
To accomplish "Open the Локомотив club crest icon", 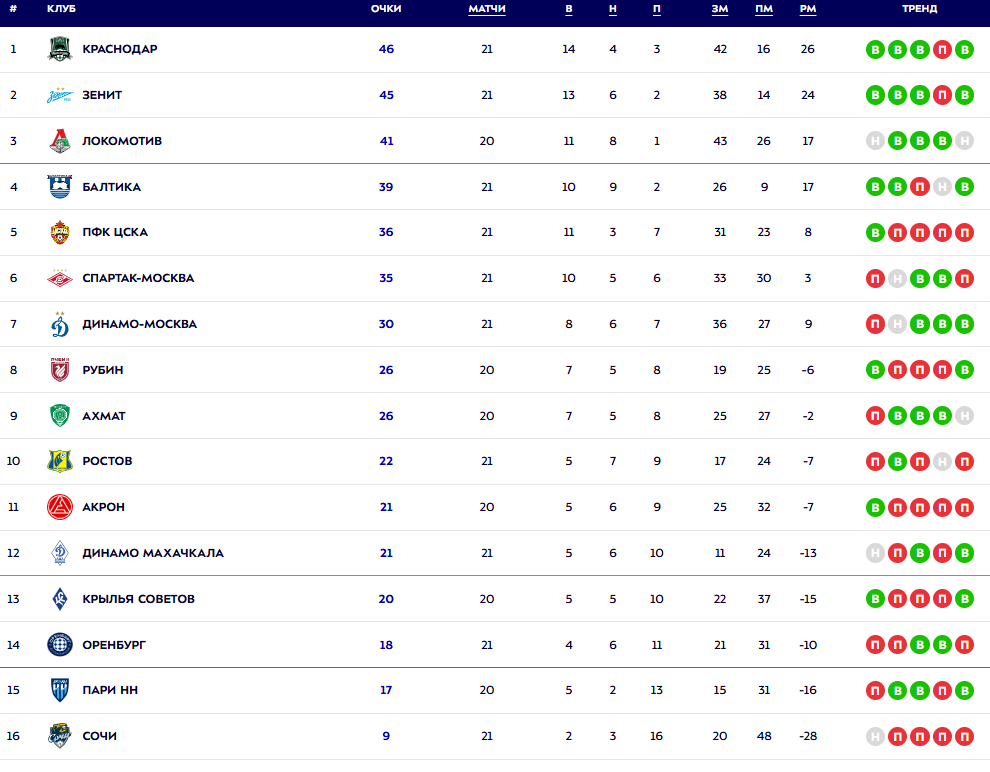I will (x=60, y=141).
